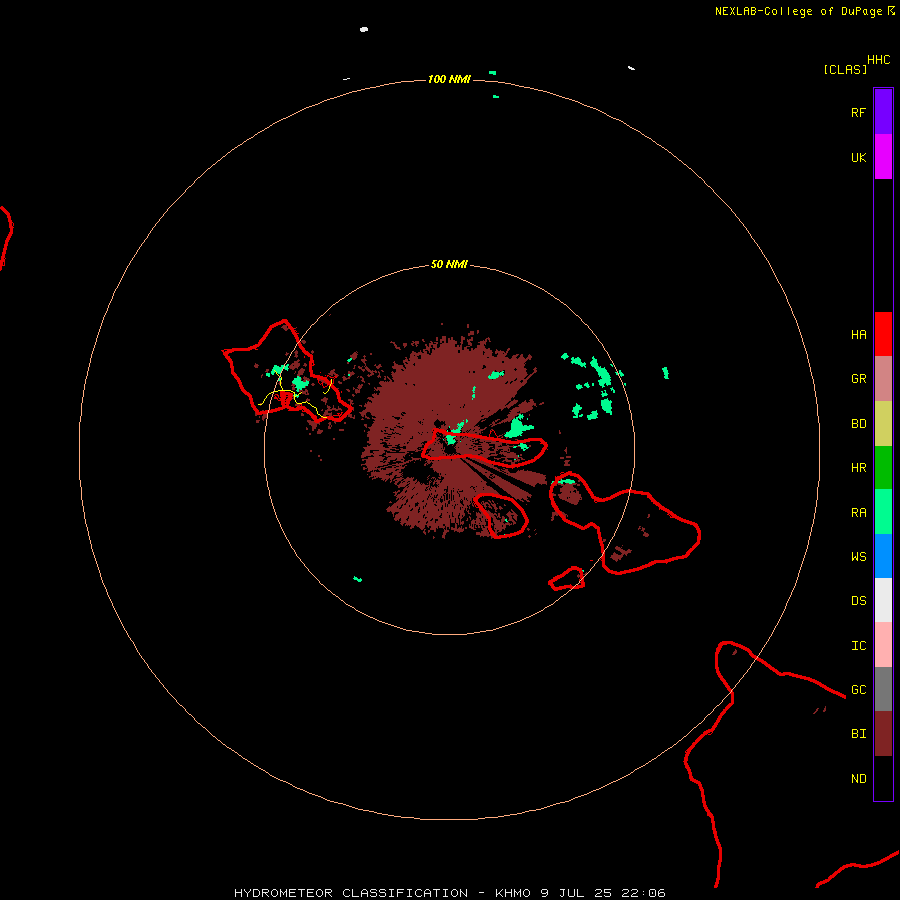Image resolution: width=900 pixels, height=900 pixels.
Task: Click the [CLAS] legend heading
Action: (x=845, y=69)
